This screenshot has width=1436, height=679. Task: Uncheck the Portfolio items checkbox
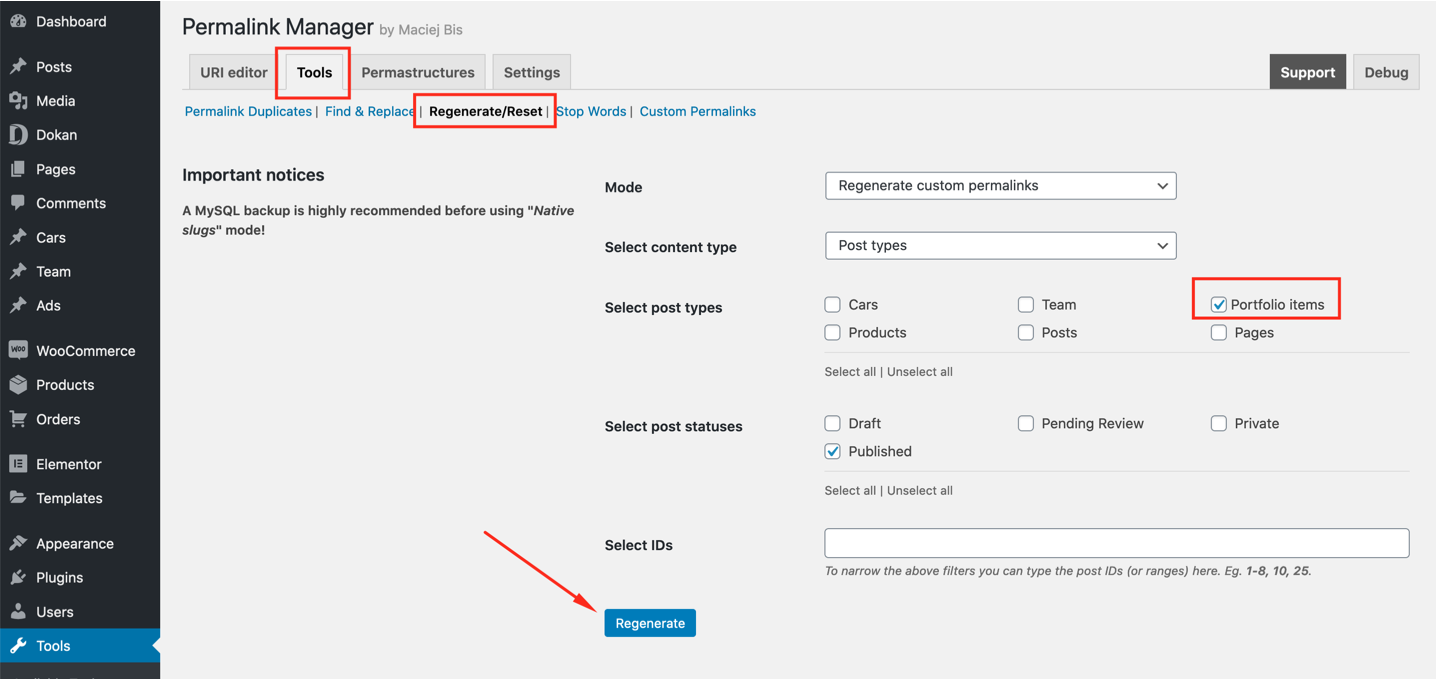click(x=1218, y=305)
